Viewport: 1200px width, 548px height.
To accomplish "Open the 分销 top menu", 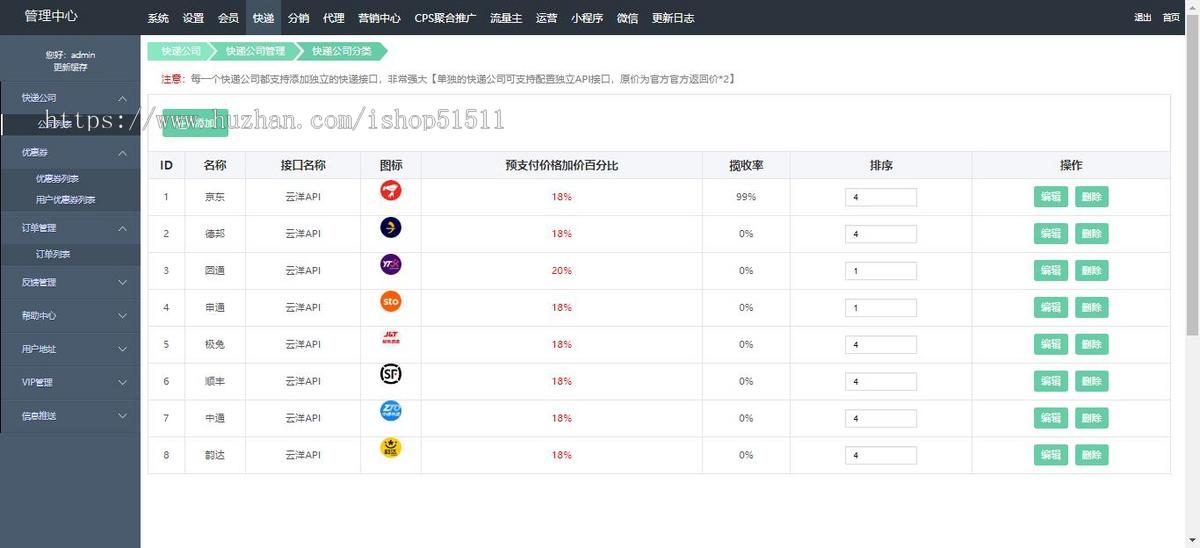I will pos(298,18).
